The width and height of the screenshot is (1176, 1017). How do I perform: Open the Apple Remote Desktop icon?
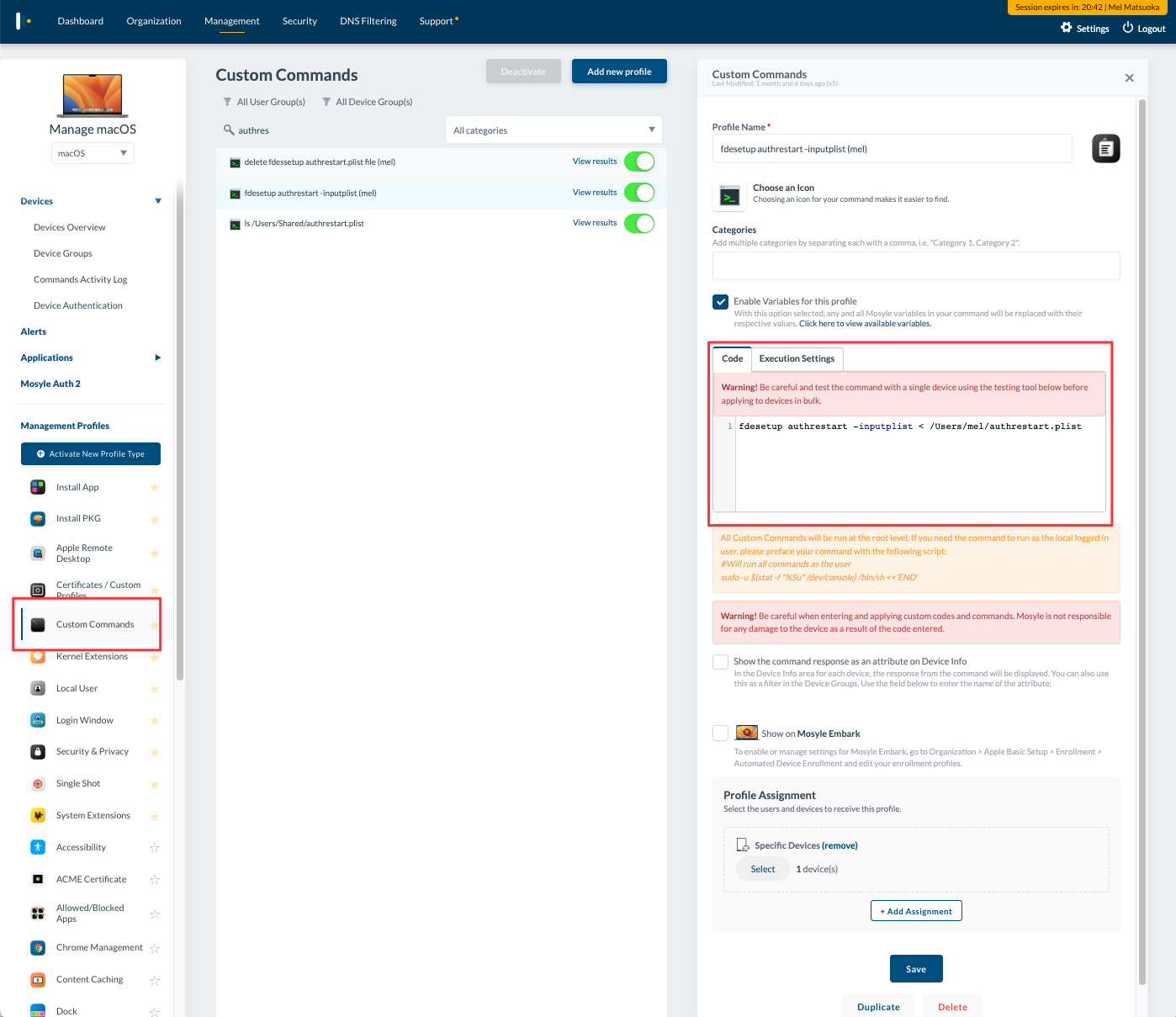tap(38, 553)
